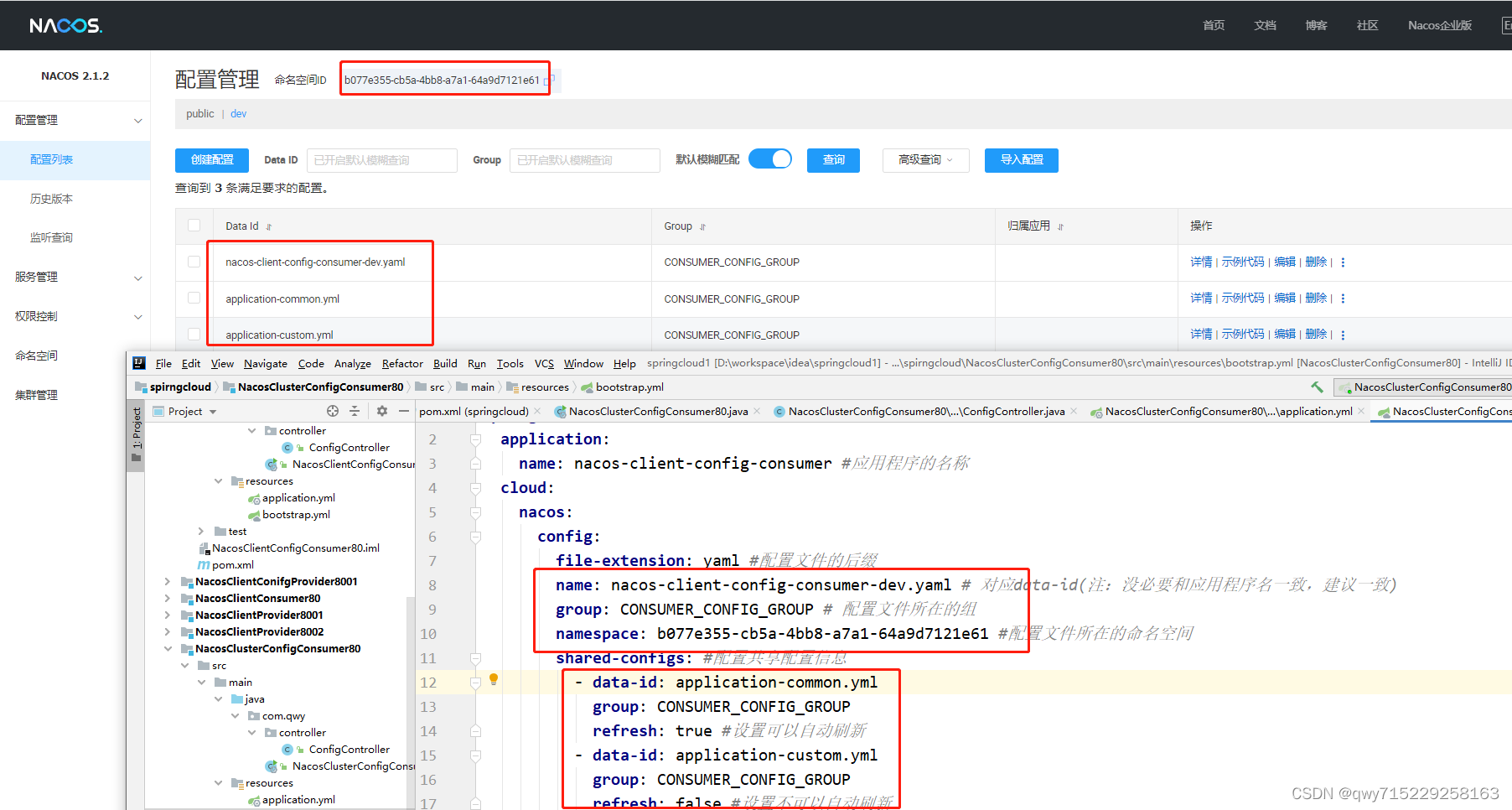Sort table by Group sort icon
Viewport: 1512px width, 810px height.
click(x=702, y=227)
